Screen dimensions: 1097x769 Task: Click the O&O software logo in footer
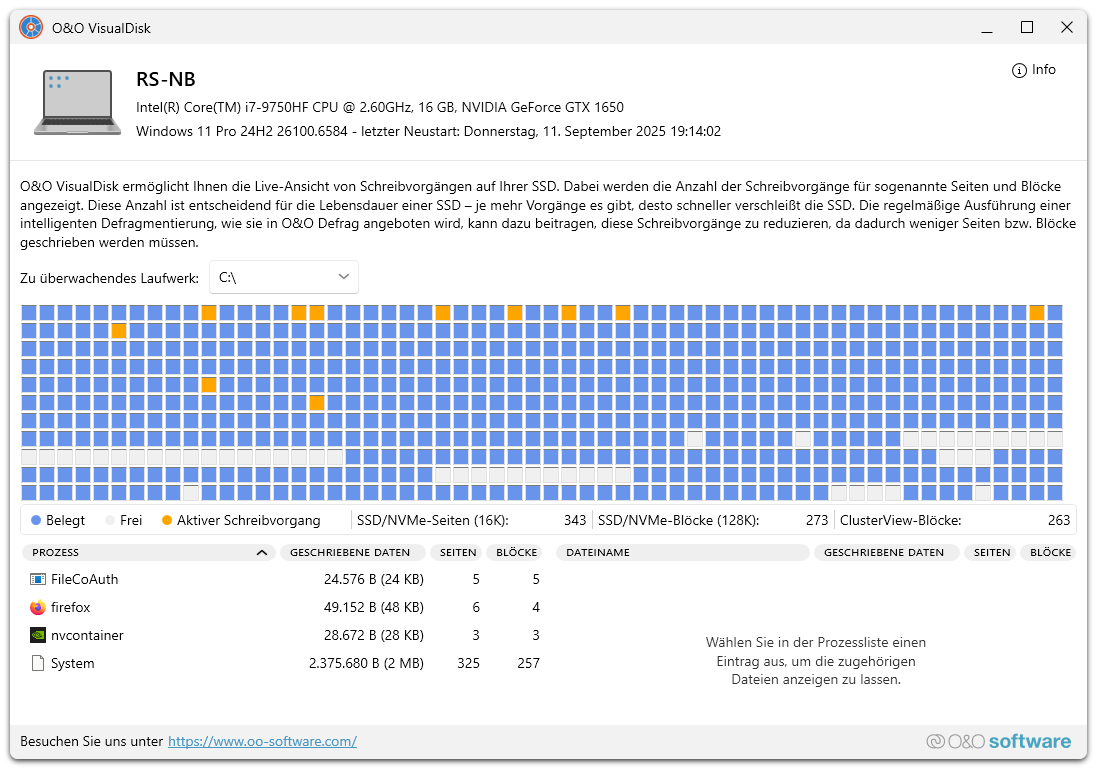tap(998, 741)
